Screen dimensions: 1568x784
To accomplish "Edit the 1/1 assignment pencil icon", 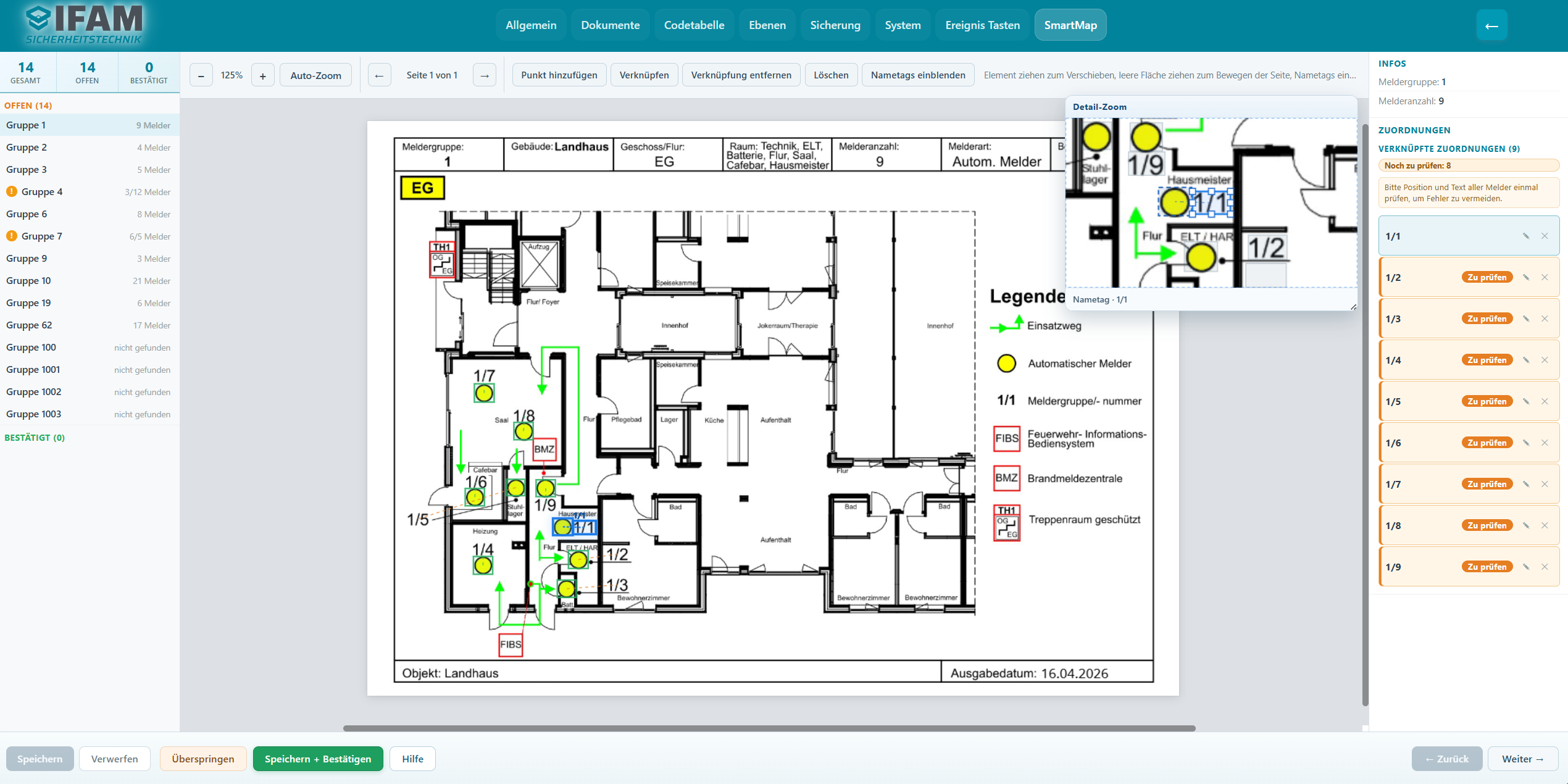I will click(x=1526, y=236).
